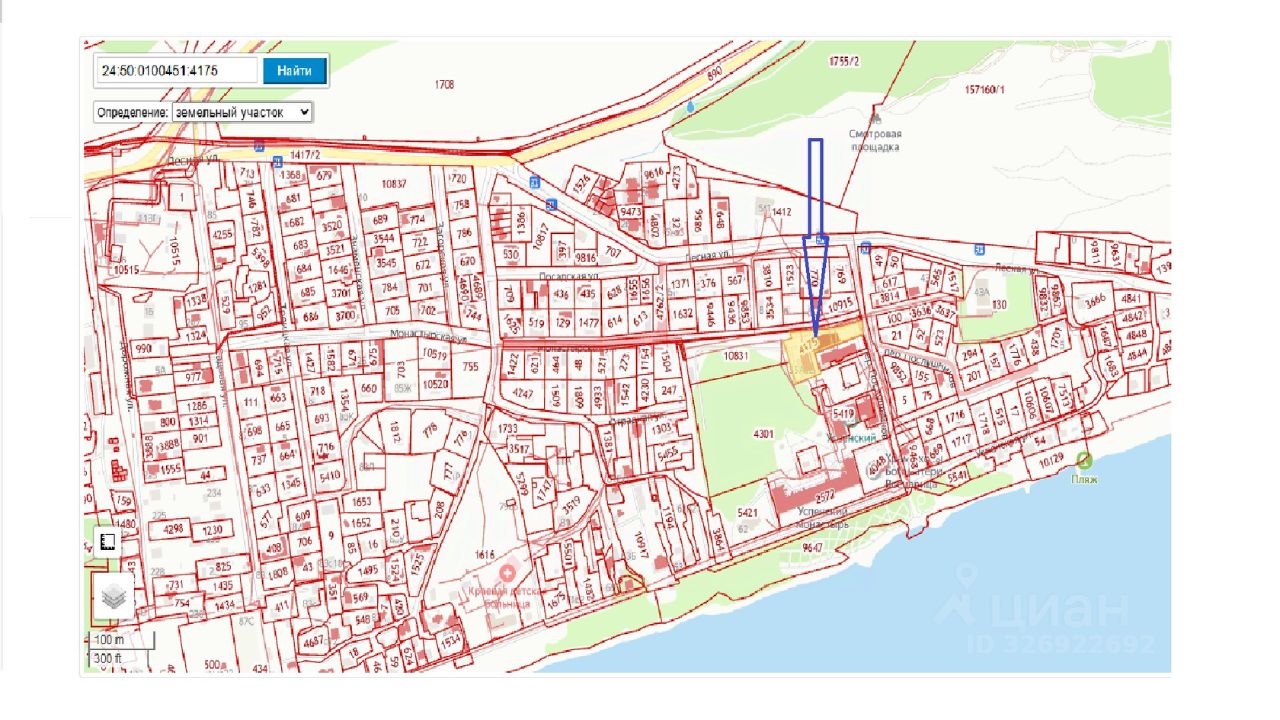Select parcel 10837

point(395,184)
